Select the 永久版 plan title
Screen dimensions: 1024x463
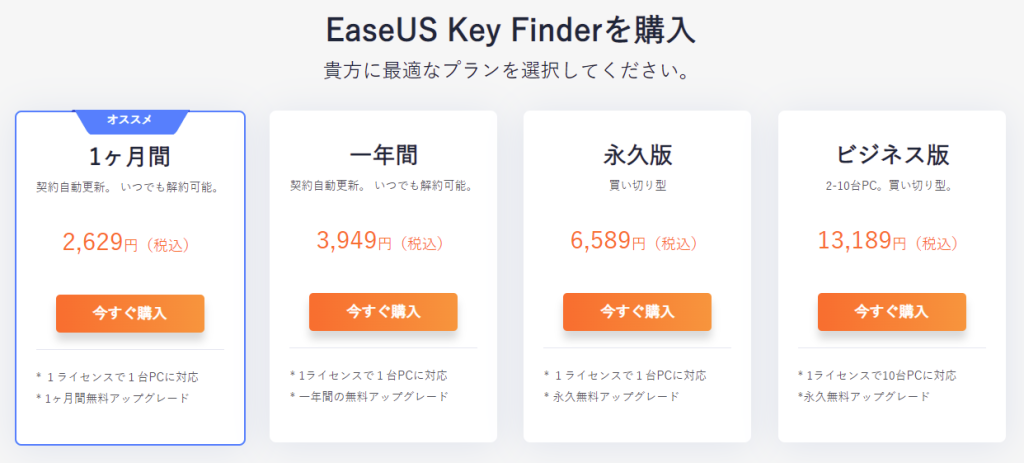(x=637, y=155)
